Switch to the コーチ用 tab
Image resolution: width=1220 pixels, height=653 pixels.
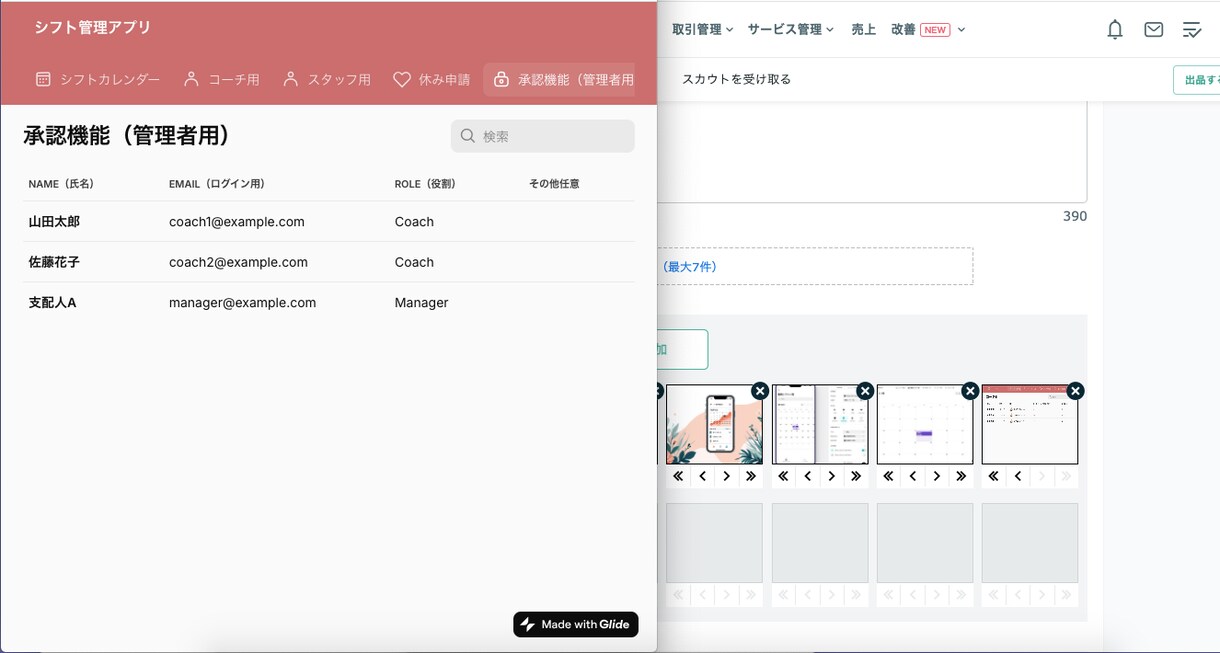pos(221,79)
